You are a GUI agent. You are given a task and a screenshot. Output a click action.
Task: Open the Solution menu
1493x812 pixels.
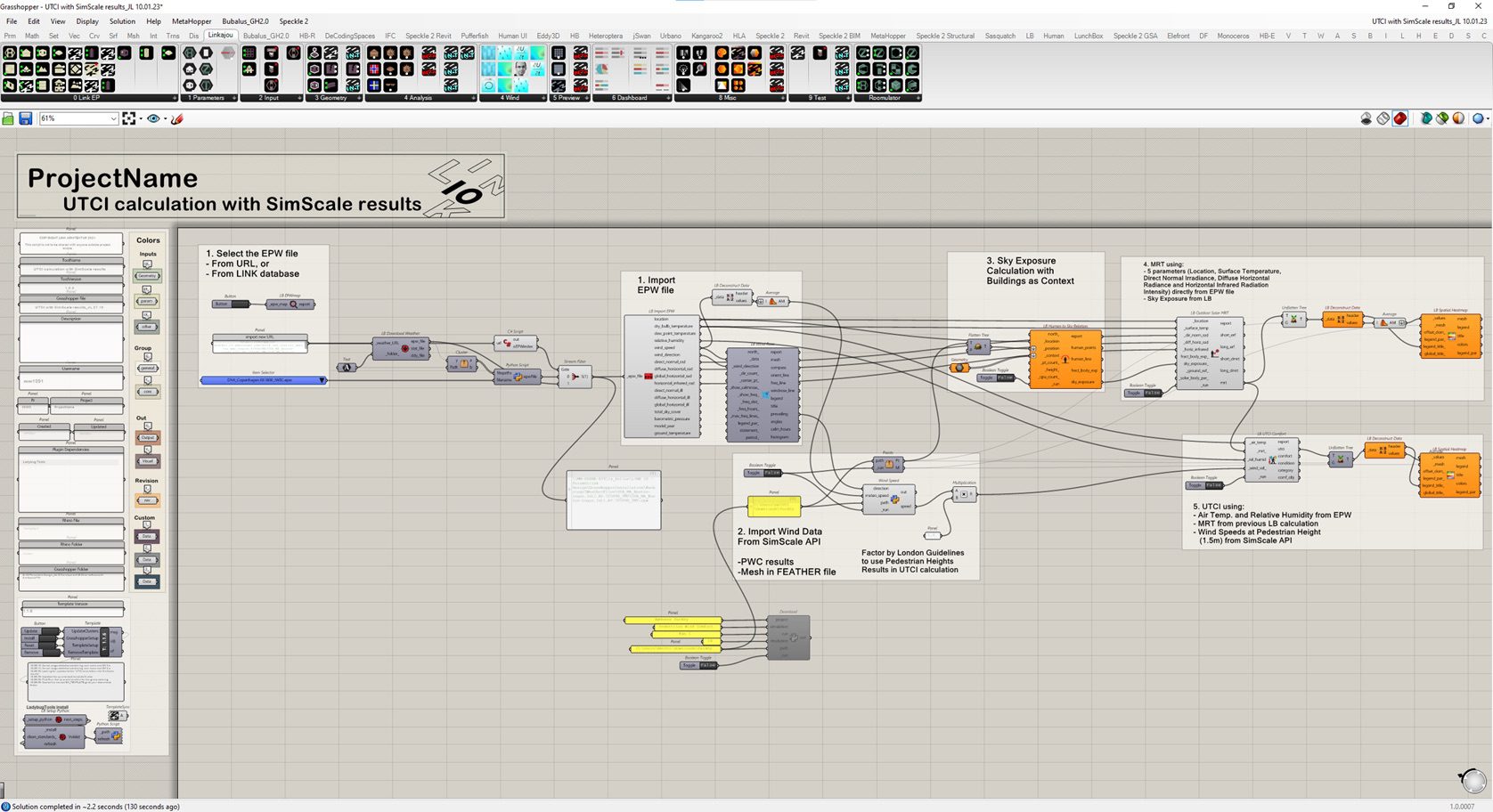tap(122, 21)
